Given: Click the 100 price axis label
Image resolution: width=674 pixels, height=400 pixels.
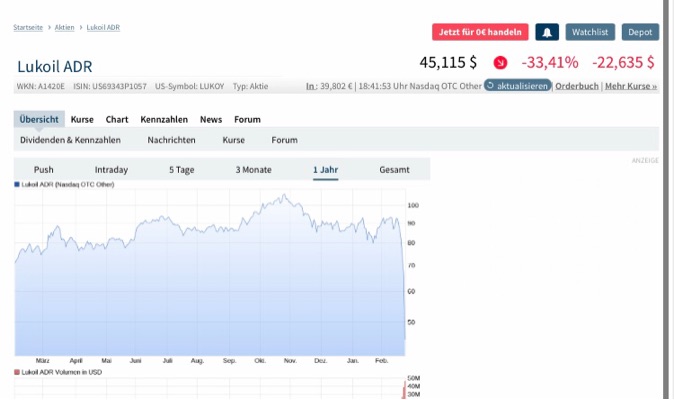Looking at the screenshot, I should [413, 205].
